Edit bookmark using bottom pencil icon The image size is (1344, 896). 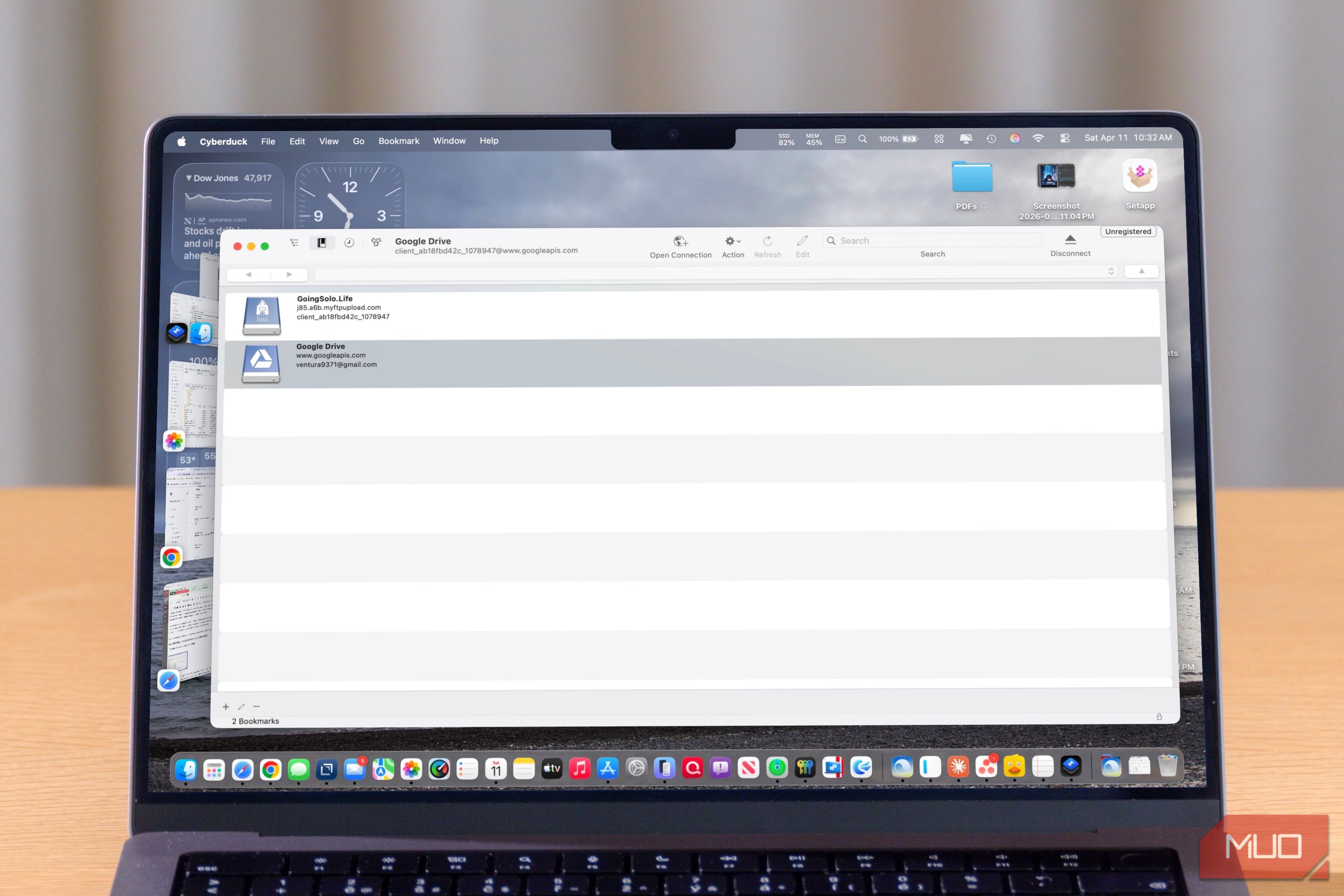point(241,707)
